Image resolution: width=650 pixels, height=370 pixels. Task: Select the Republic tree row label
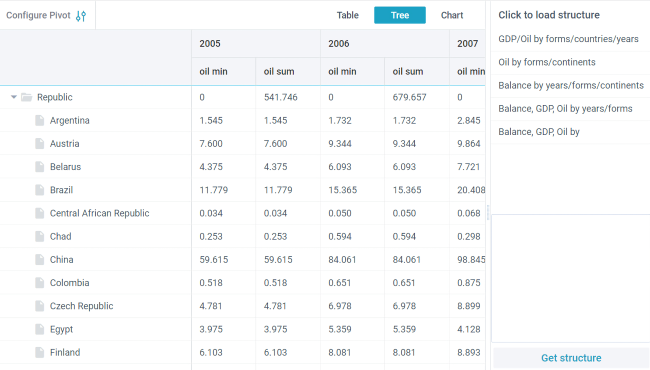[55, 97]
